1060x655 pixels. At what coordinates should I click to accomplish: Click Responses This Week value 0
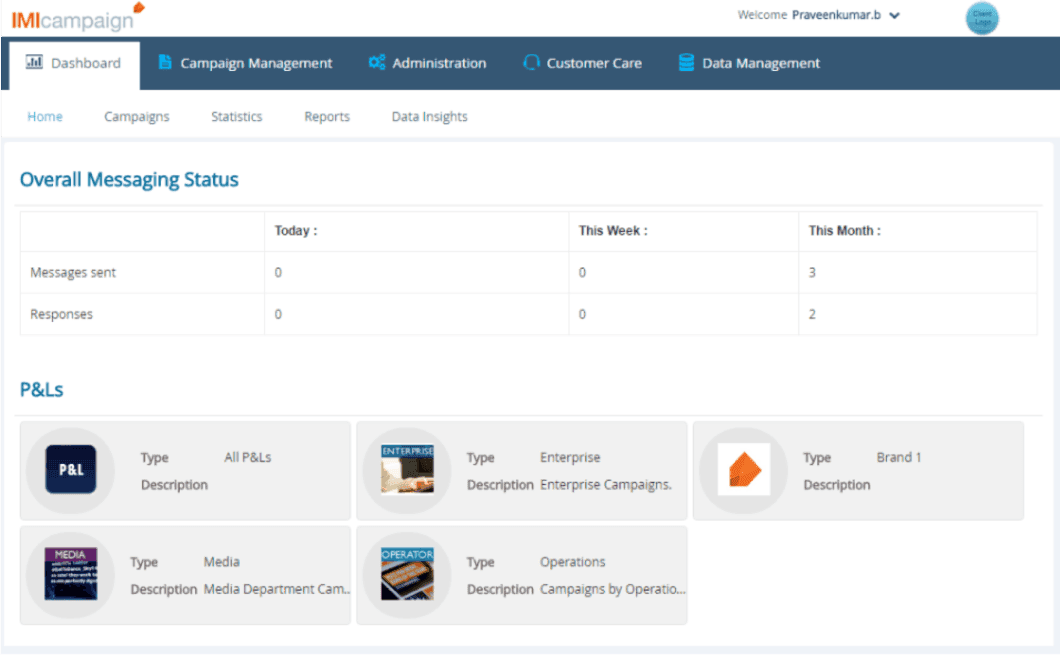(582, 314)
